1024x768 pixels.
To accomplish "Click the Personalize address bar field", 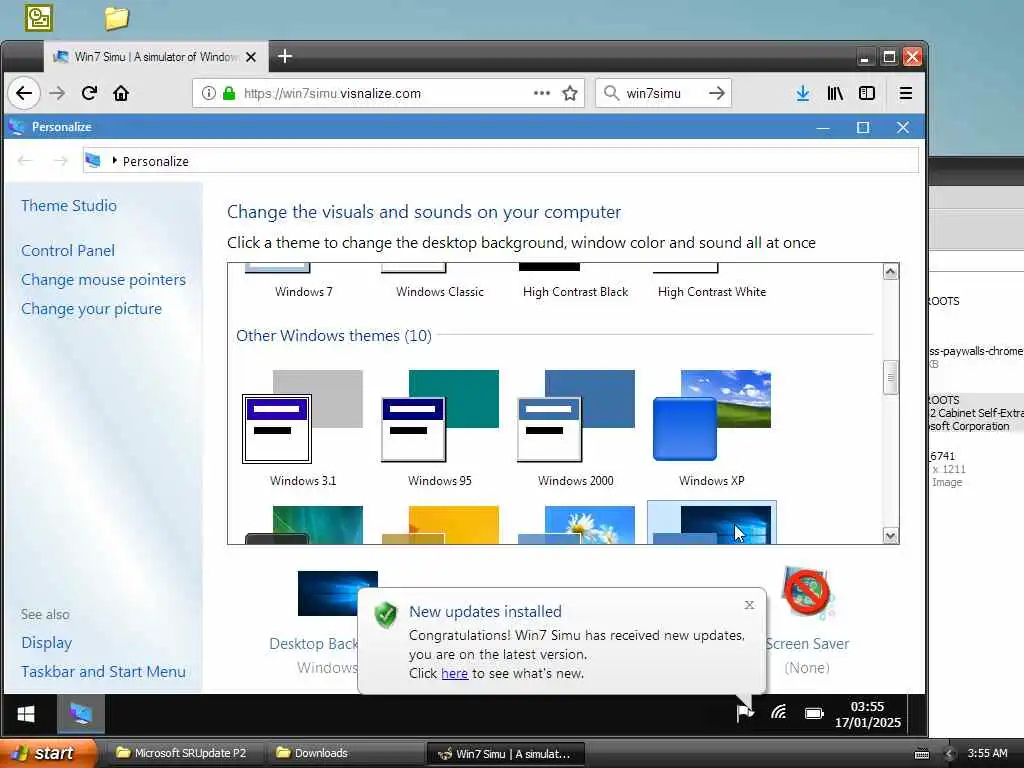I will click(500, 161).
